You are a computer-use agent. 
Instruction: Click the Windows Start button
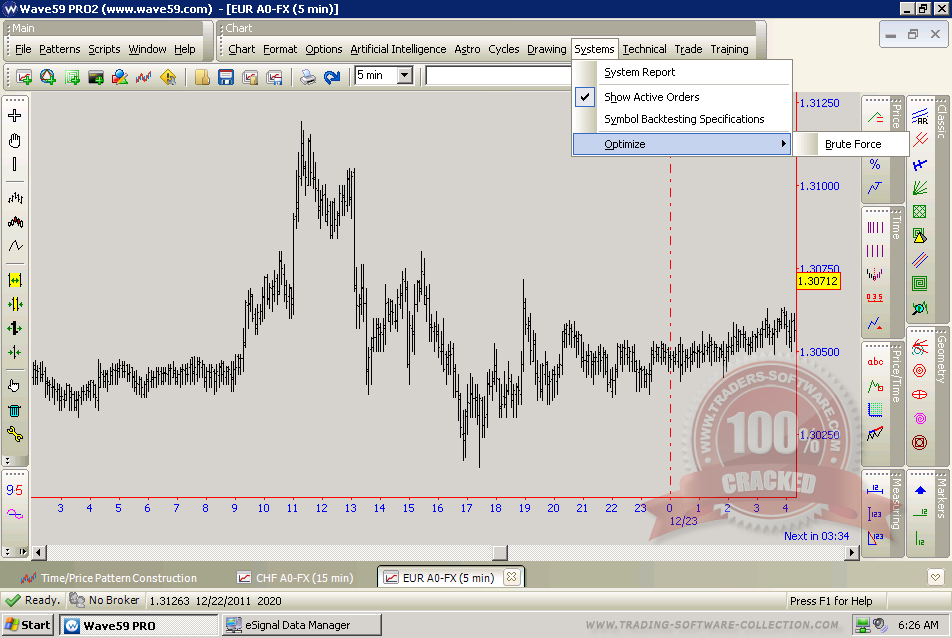click(x=28, y=625)
